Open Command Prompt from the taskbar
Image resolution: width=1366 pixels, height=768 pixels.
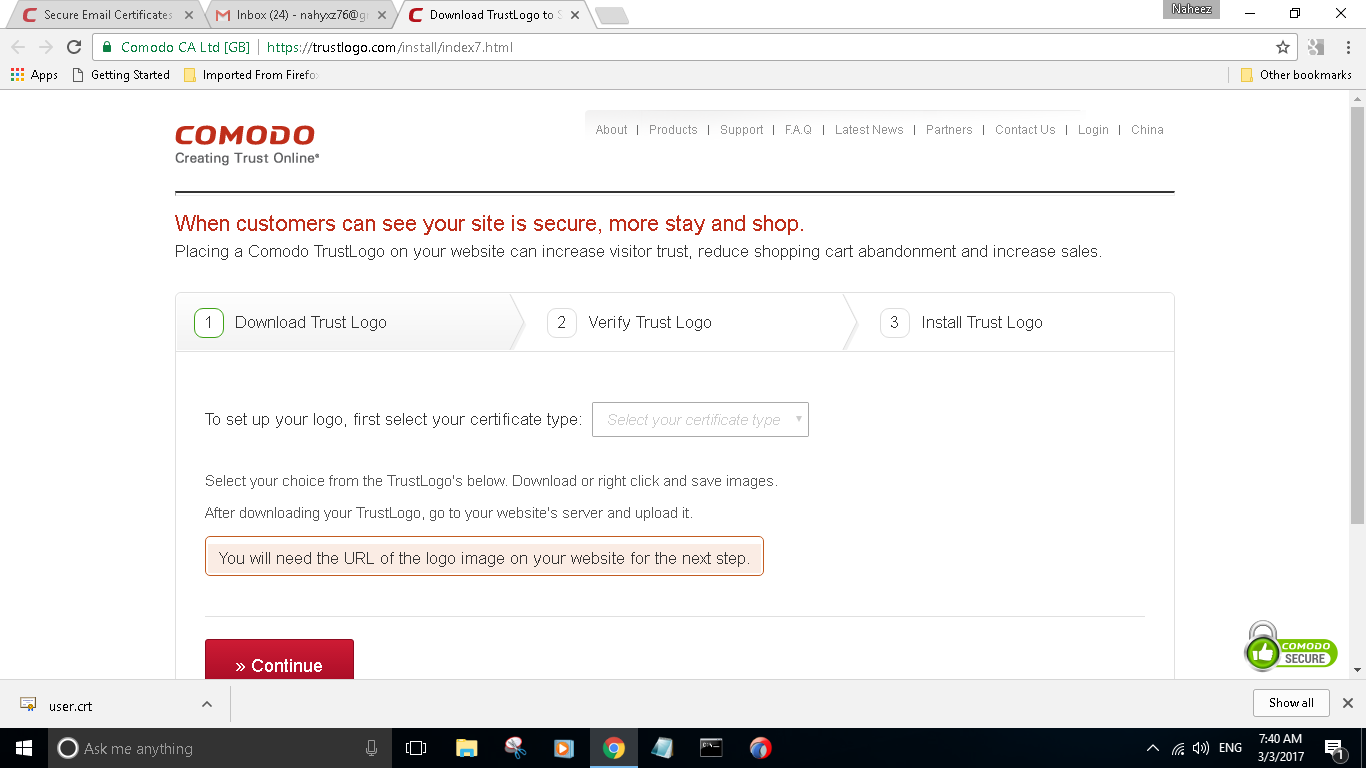click(x=711, y=748)
